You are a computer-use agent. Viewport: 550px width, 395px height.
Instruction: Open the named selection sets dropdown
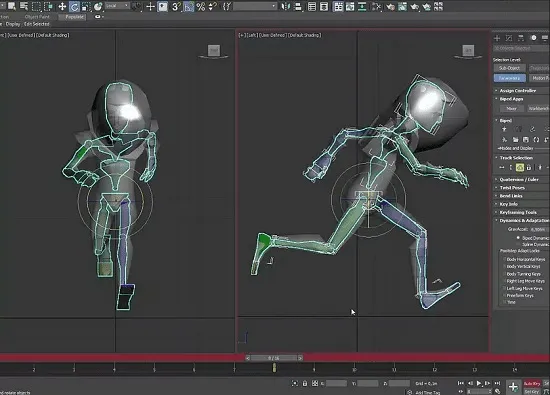tap(254, 6)
